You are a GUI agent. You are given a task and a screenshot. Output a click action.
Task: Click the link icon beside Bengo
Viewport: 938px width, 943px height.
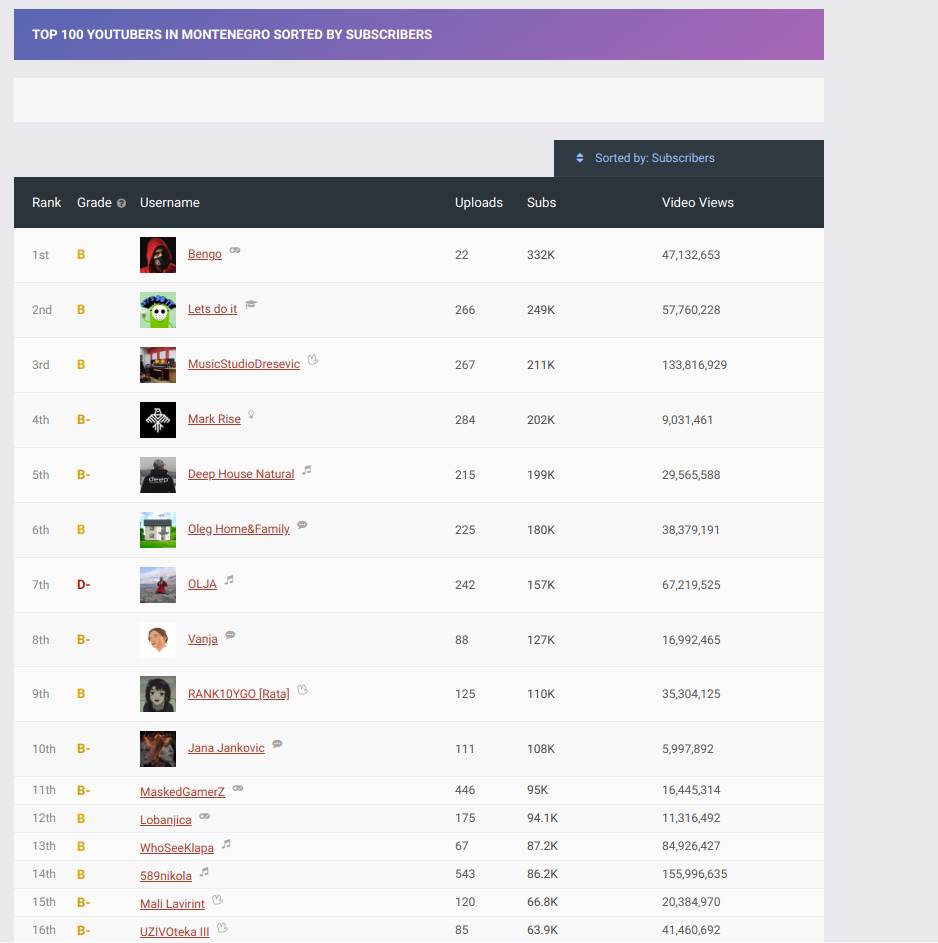tap(234, 252)
